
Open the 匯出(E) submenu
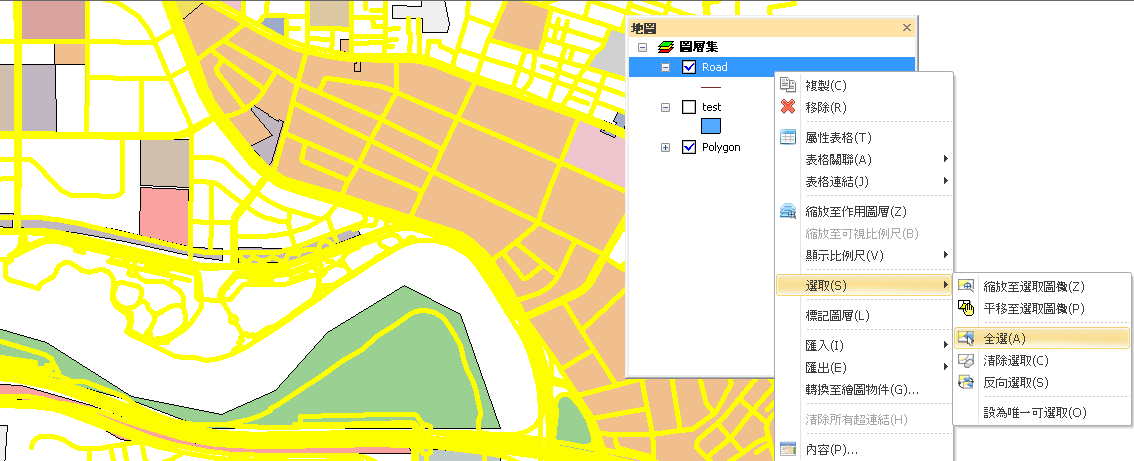point(864,367)
